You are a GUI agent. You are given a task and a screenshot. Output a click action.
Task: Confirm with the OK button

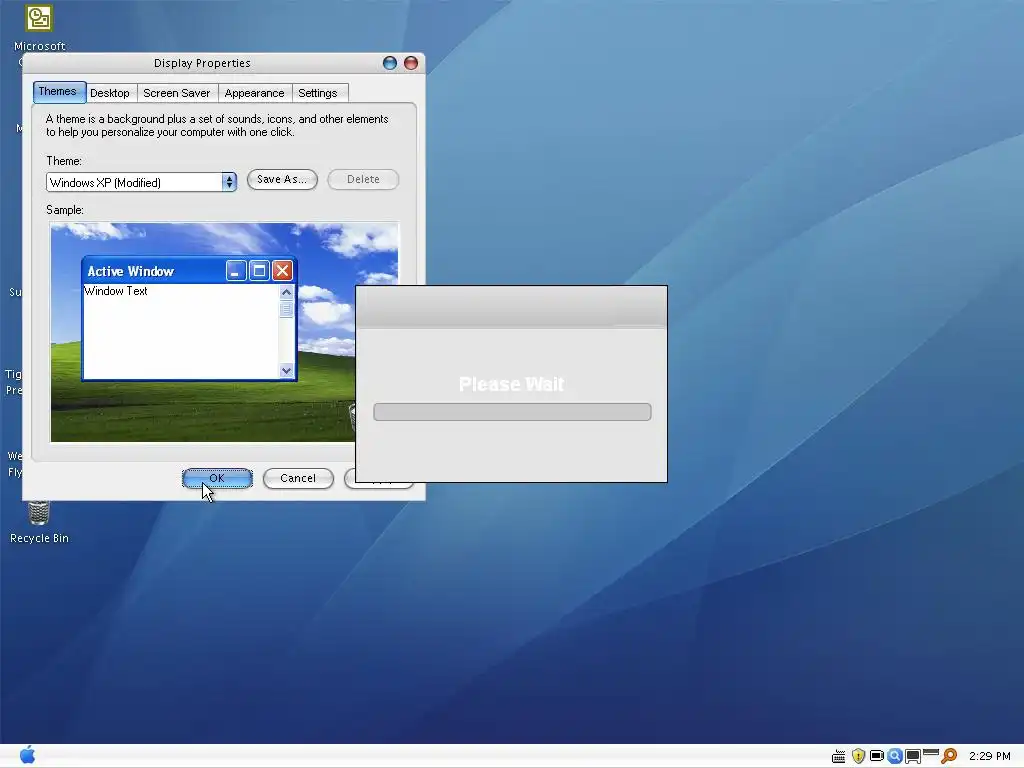(x=217, y=478)
